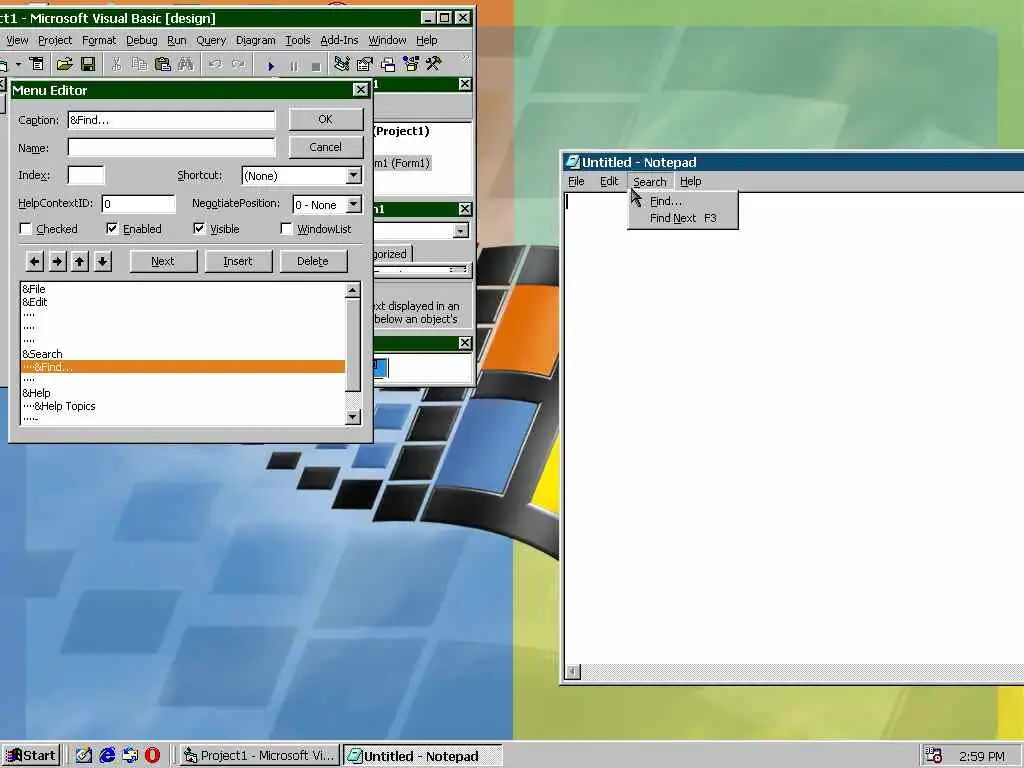Image resolution: width=1024 pixels, height=768 pixels.
Task: Indent menu item with right arrow
Action: 57,261
